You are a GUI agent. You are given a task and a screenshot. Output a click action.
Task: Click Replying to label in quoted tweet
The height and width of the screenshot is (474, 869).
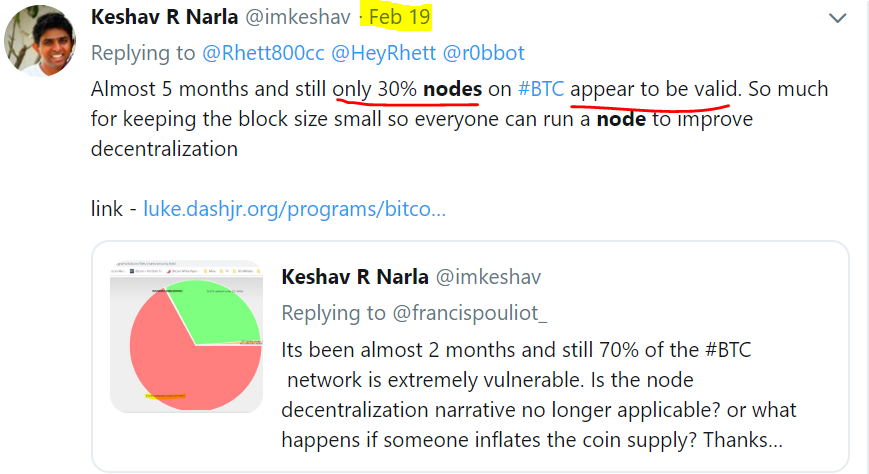pos(333,313)
